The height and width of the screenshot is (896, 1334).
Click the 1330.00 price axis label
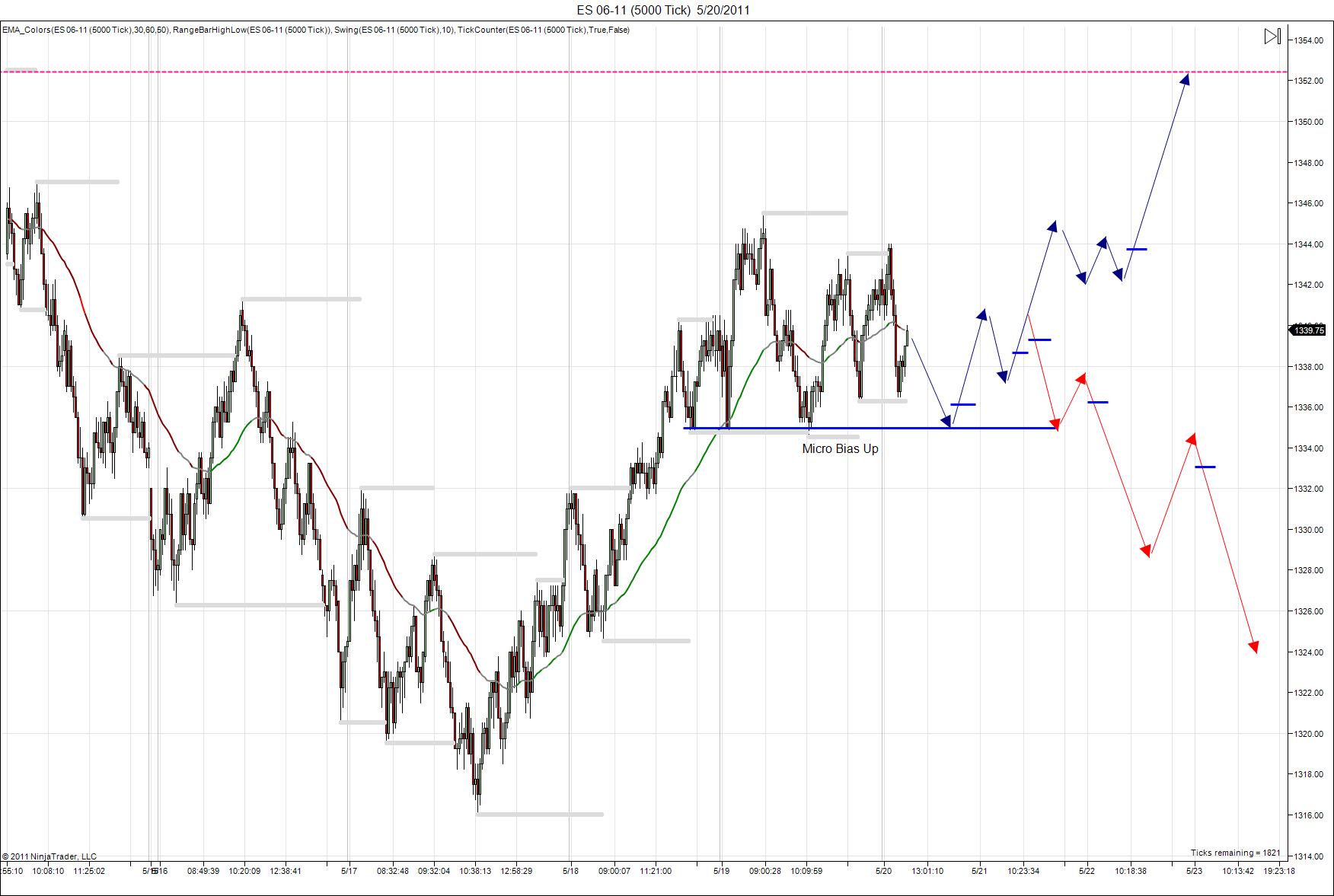tap(1309, 530)
